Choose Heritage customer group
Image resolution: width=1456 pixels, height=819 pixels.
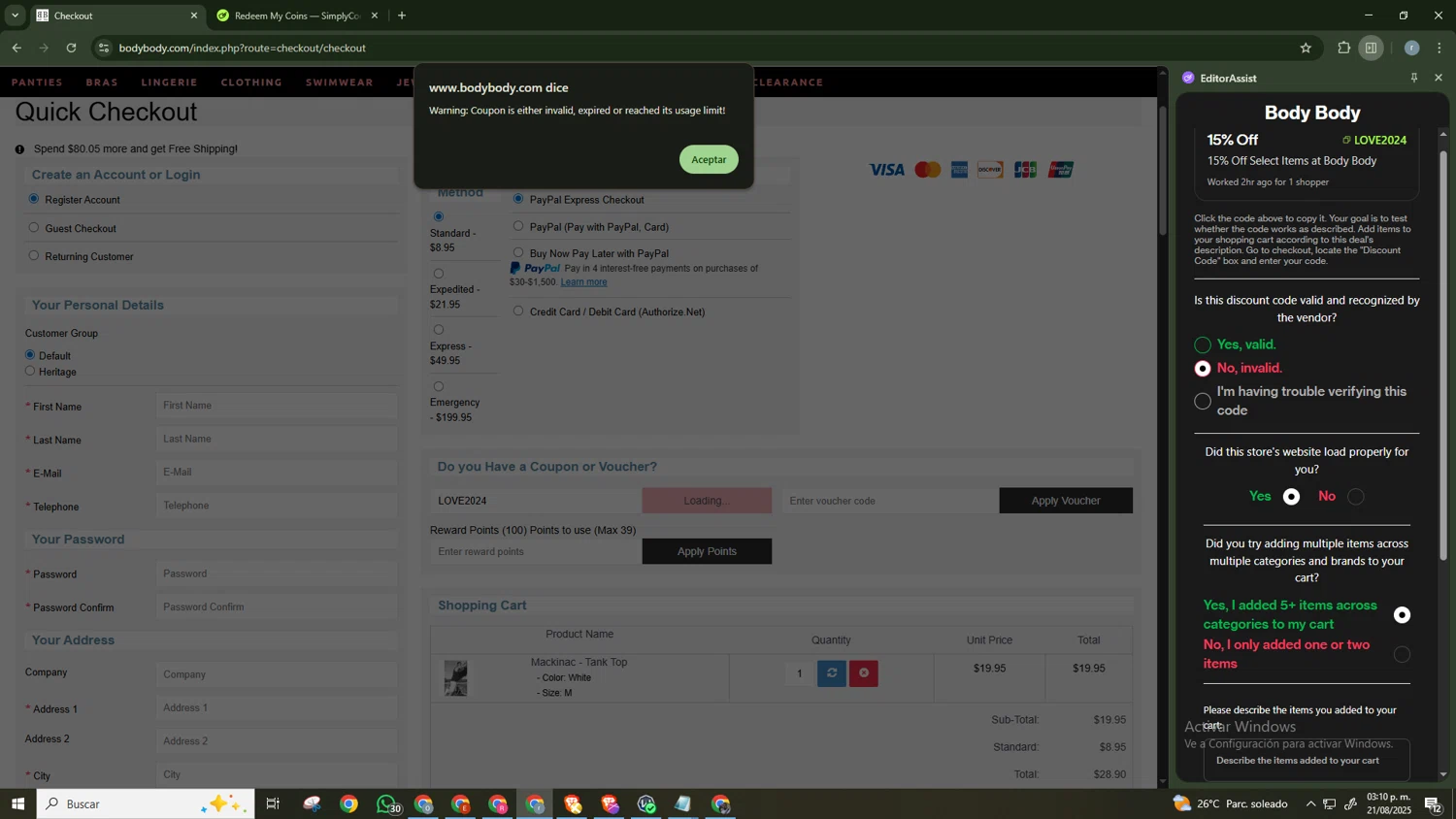pyautogui.click(x=30, y=371)
